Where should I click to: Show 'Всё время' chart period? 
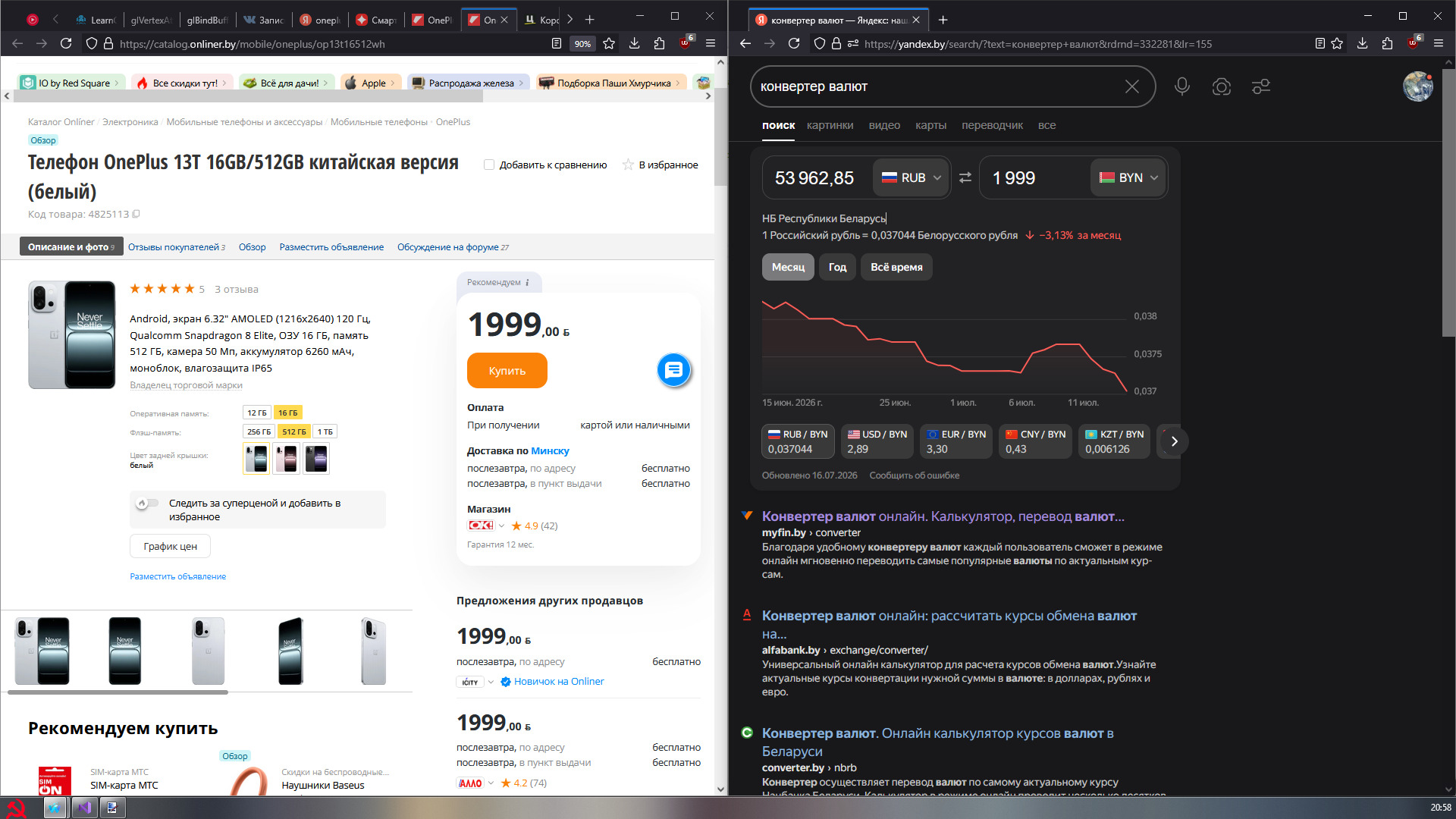point(896,267)
